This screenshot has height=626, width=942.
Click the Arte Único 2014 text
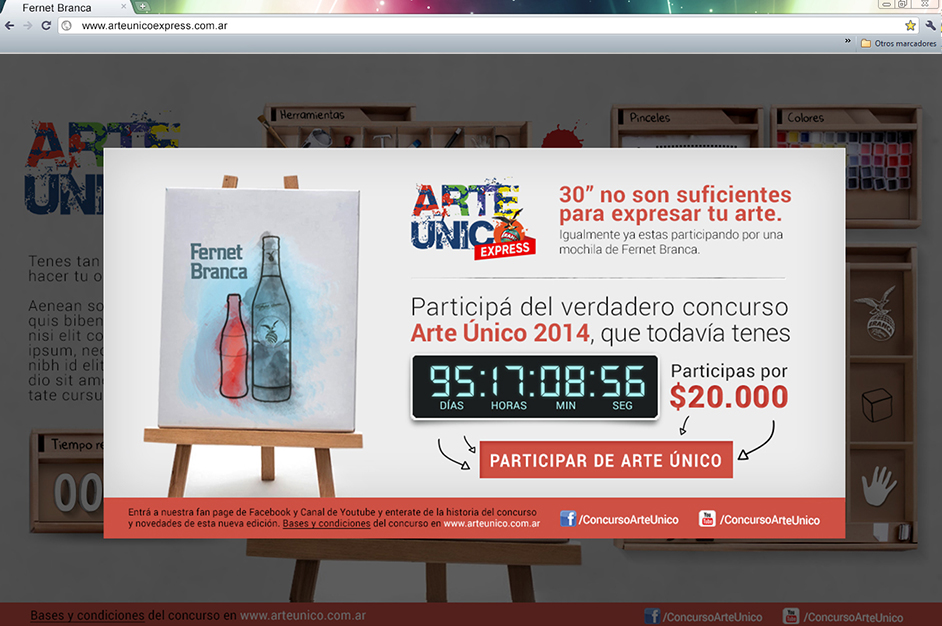[x=500, y=333]
